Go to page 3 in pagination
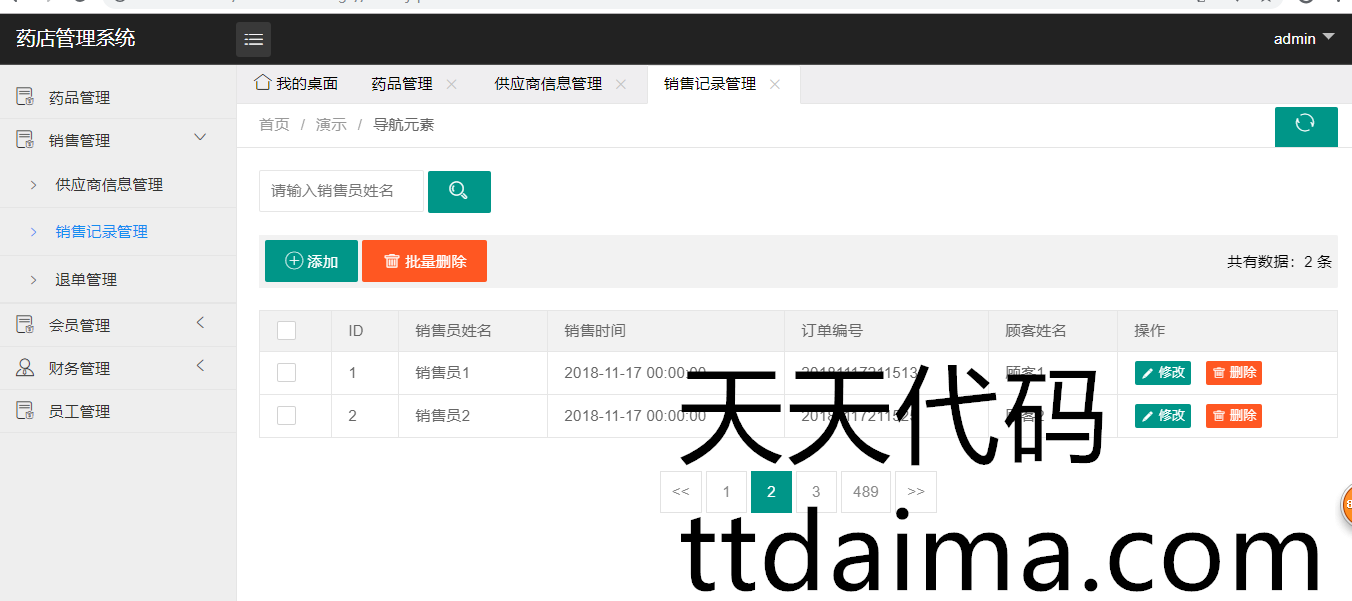Viewport: 1352px width, 601px height. [x=816, y=492]
